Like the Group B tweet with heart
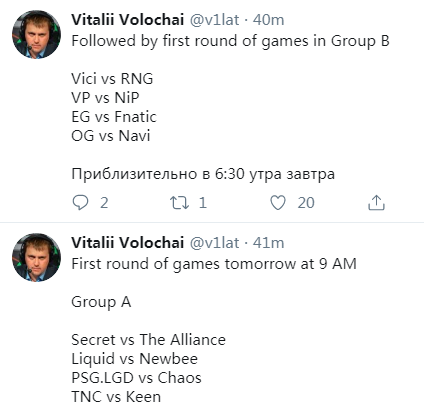This screenshot has height=414, width=424. [x=278, y=203]
